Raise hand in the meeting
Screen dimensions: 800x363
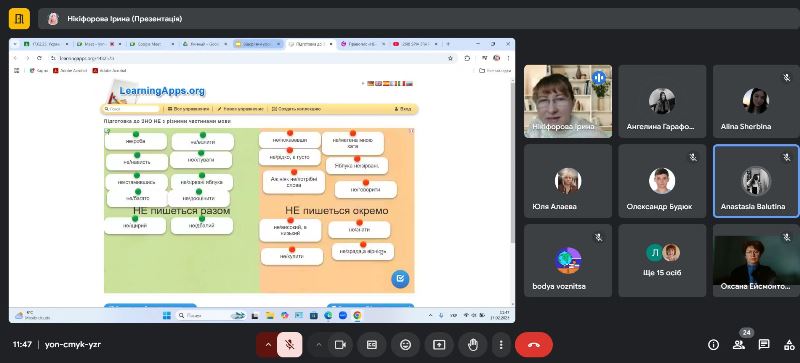(473, 345)
